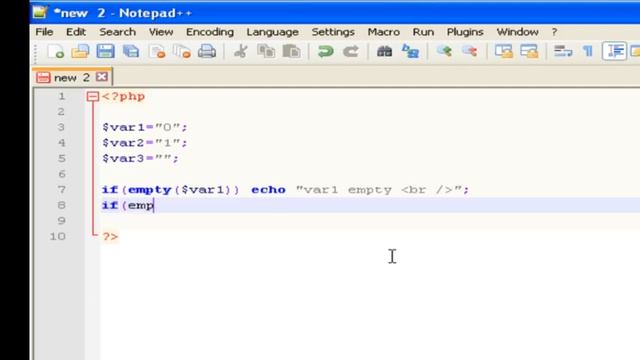Viewport: 640px width, 360px height.
Task: Click the '<?php' opening tag text
Action: (123, 97)
